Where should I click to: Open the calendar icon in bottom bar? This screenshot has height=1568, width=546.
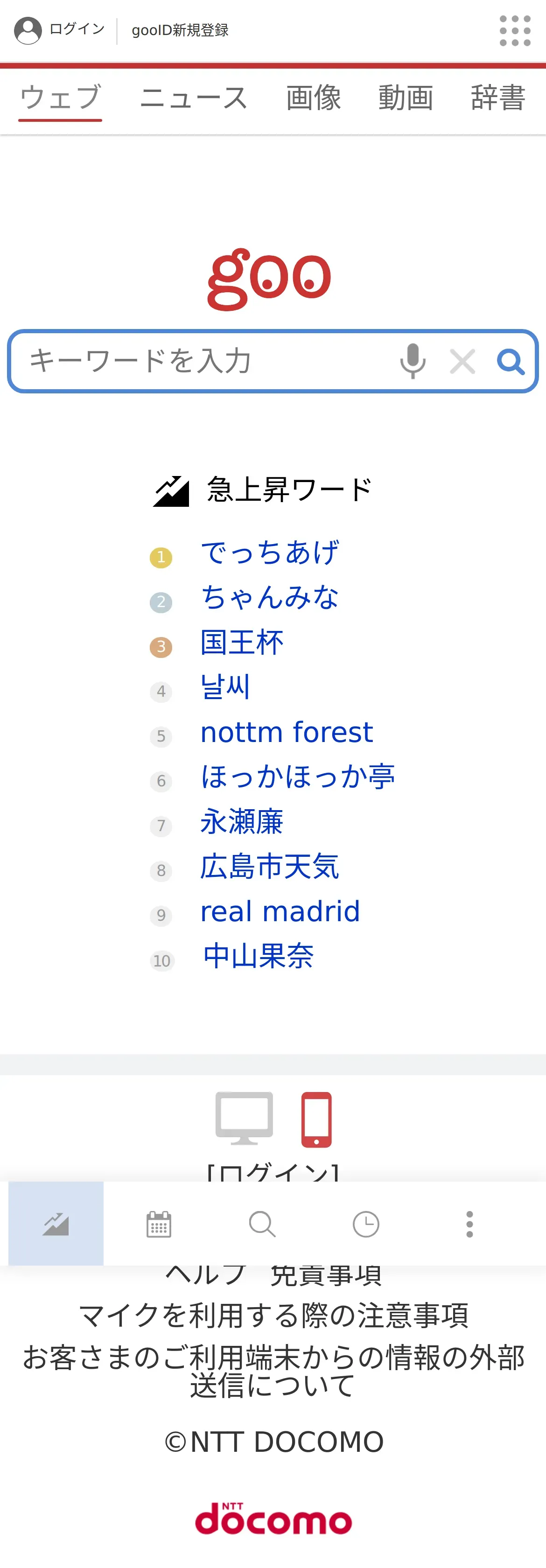tap(159, 1224)
